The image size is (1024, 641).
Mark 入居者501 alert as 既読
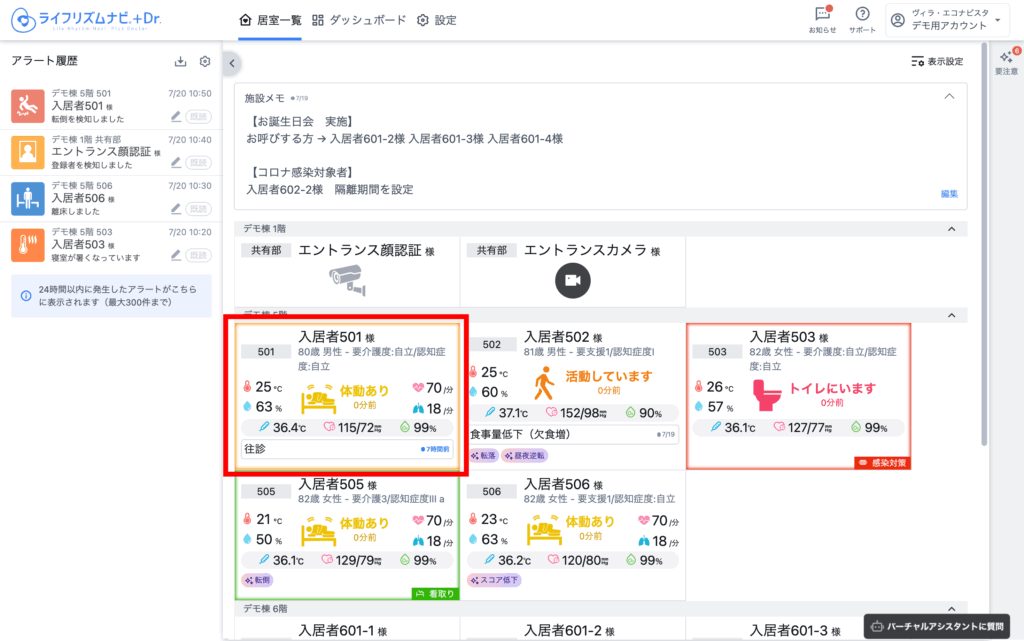click(198, 115)
